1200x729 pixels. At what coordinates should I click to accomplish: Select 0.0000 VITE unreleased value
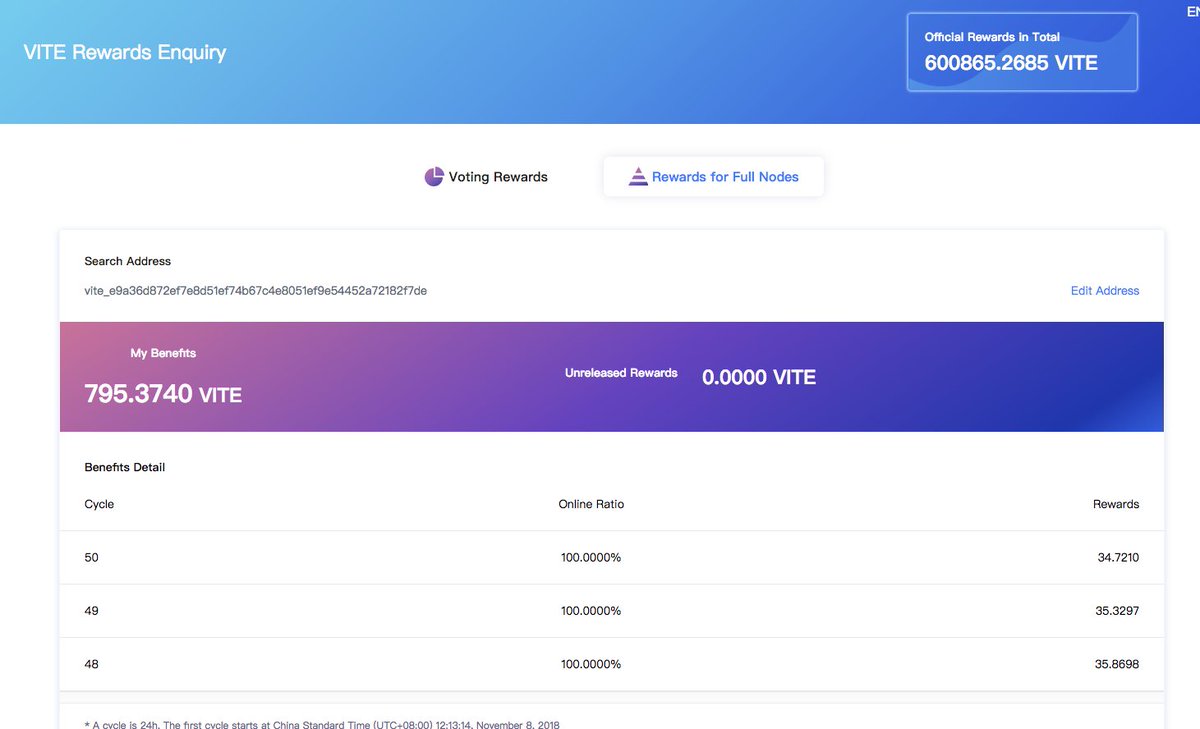(x=759, y=378)
